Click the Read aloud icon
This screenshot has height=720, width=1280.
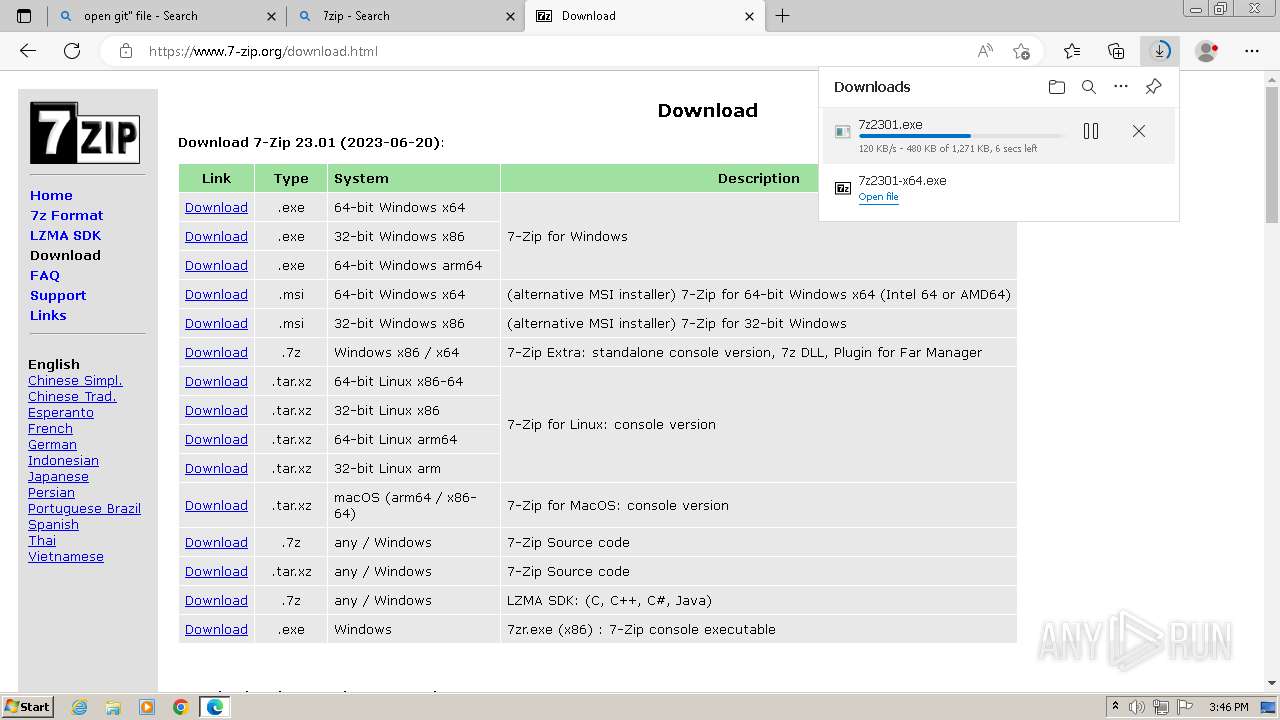coord(985,51)
